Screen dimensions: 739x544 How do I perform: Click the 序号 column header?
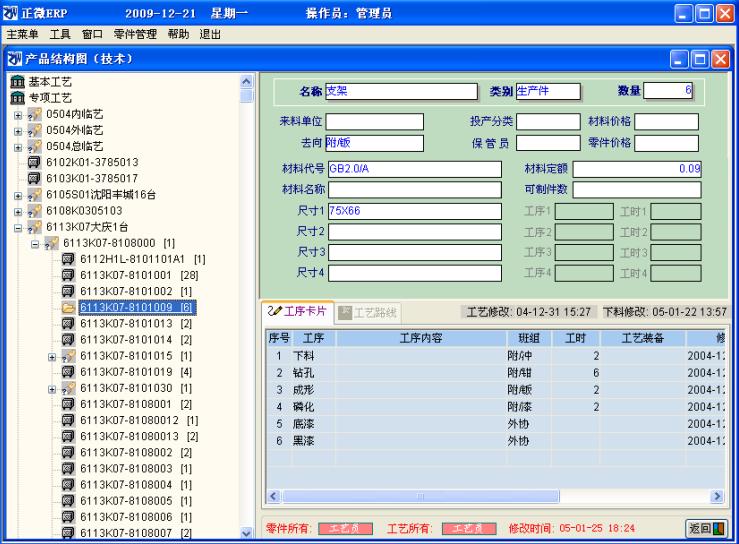(x=279, y=338)
